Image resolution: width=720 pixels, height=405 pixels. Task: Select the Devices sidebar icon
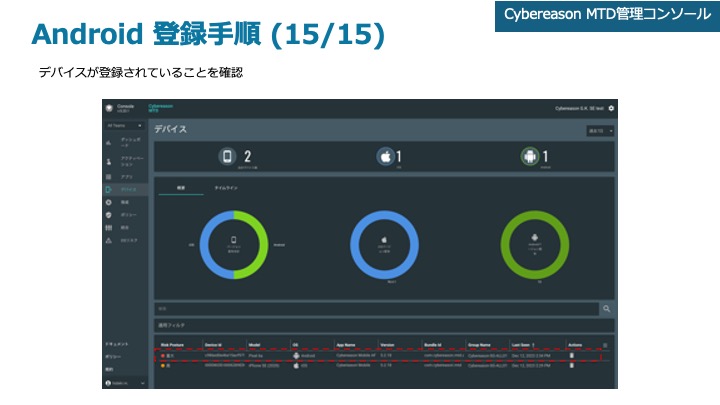(109, 190)
